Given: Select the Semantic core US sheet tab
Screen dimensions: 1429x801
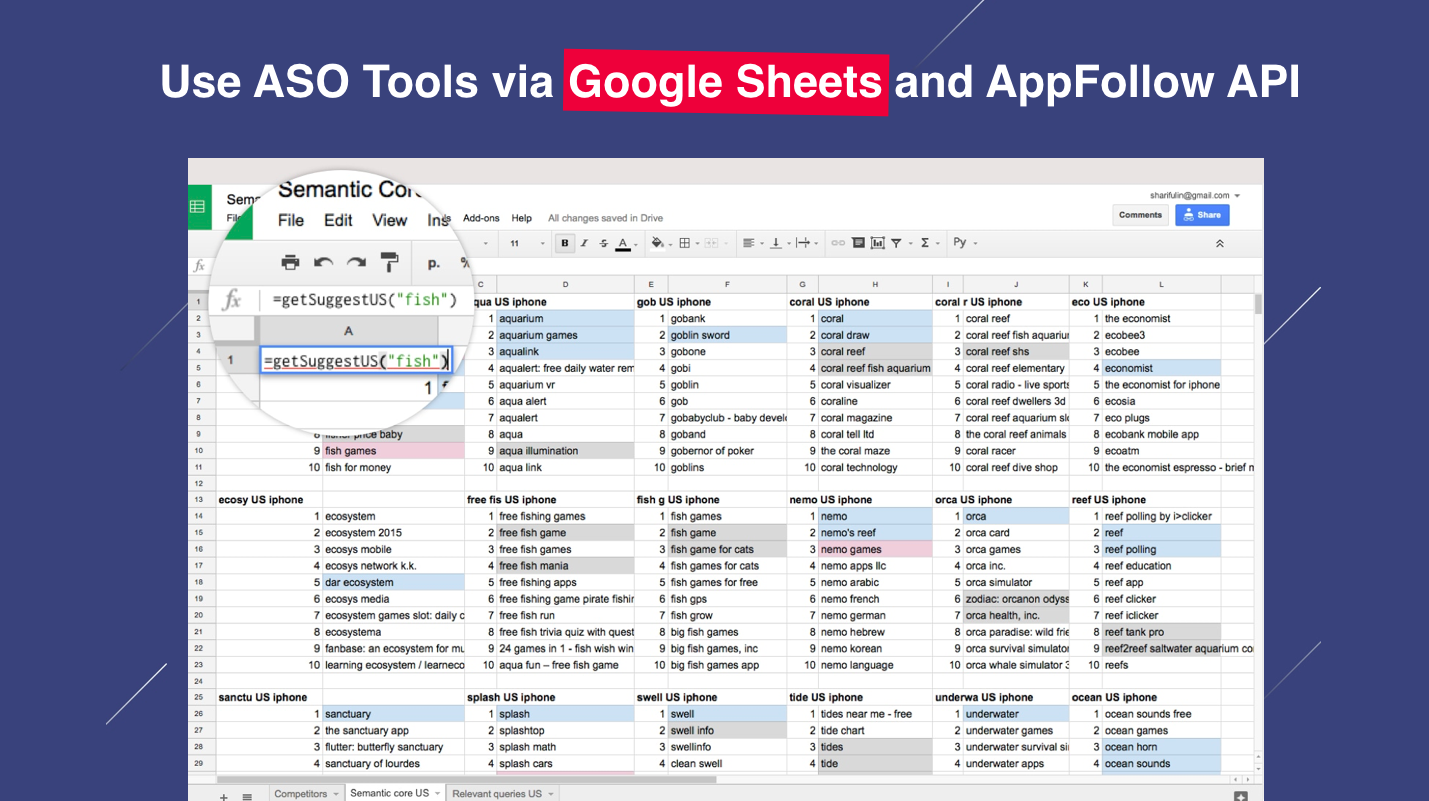Looking at the screenshot, I should pos(395,794).
